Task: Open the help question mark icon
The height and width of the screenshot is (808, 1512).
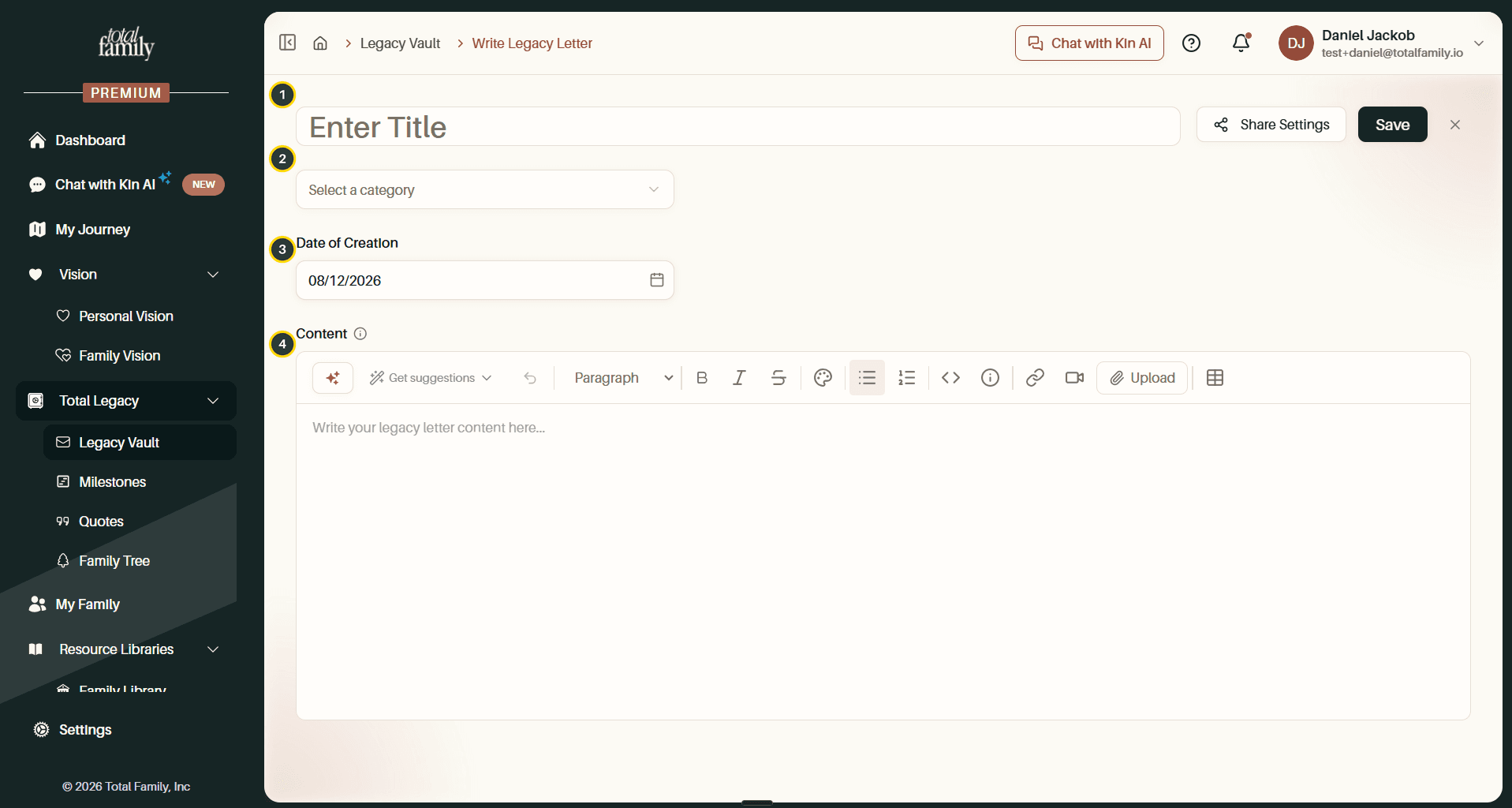Action: point(1191,43)
